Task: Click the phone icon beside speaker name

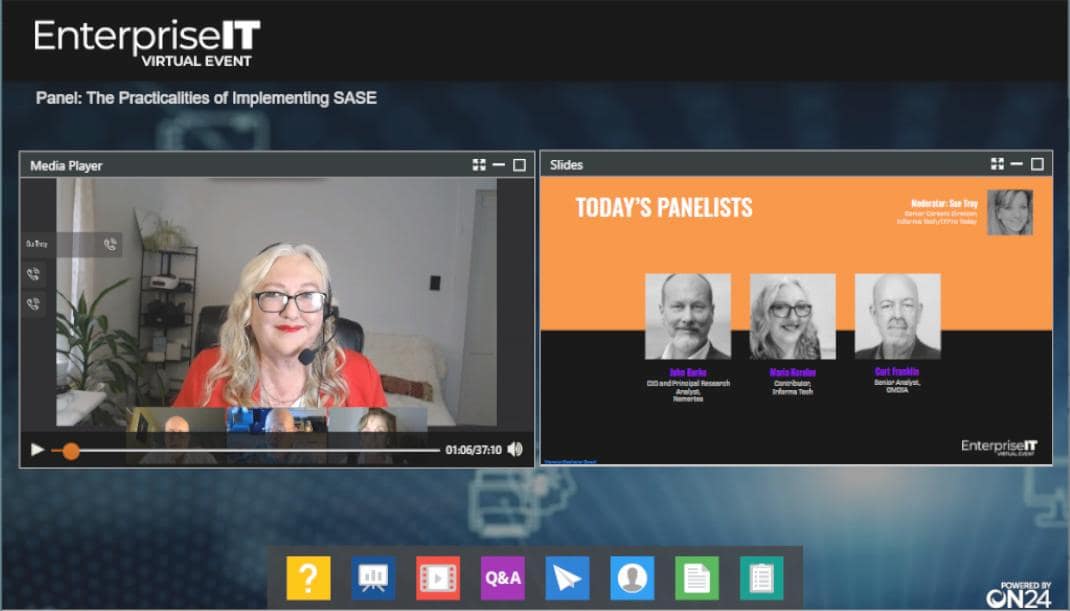Action: (110, 244)
